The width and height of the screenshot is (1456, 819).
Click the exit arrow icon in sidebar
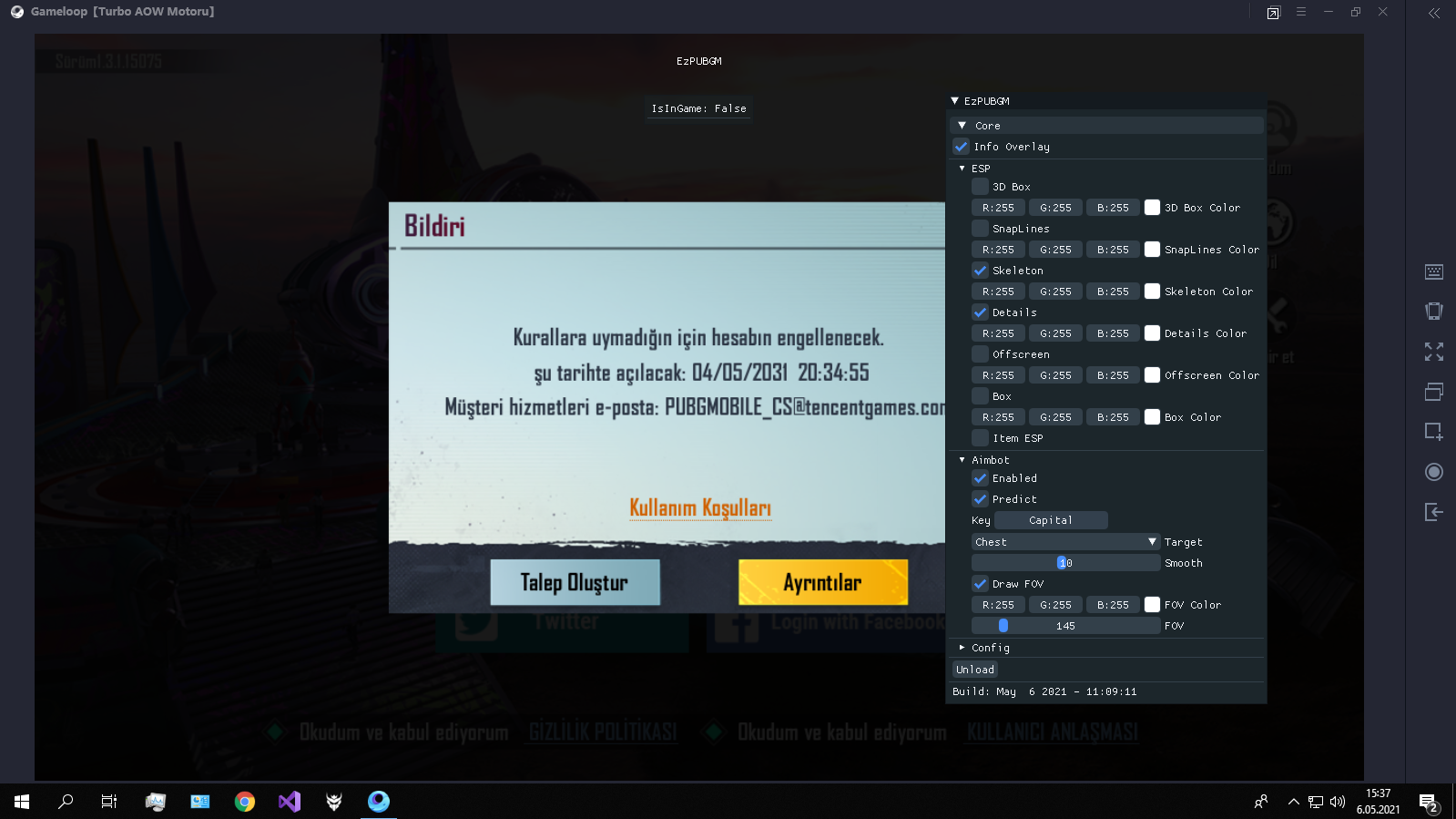1433,512
